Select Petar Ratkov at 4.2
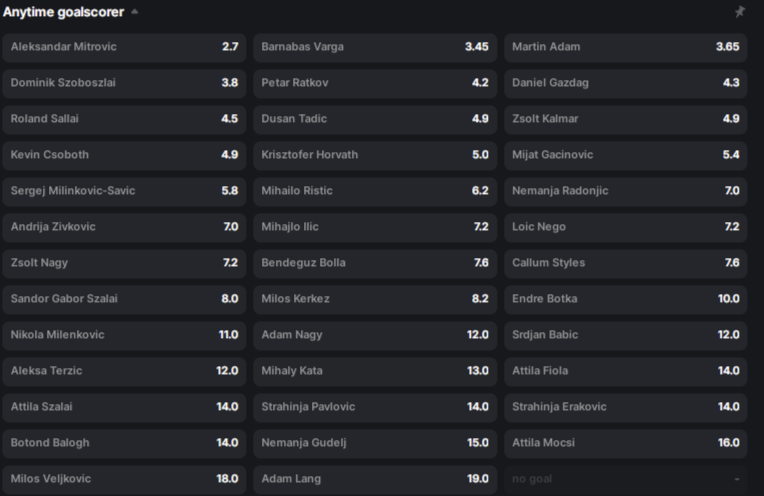Image resolution: width=764 pixels, height=496 pixels. pos(375,83)
